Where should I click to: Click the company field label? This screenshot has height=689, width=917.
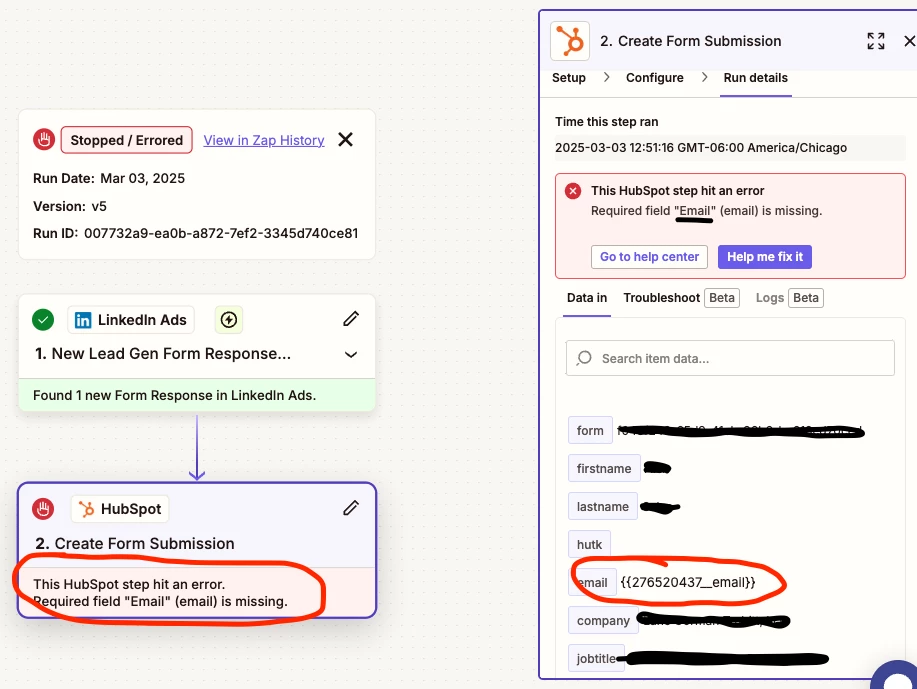pyautogui.click(x=603, y=621)
